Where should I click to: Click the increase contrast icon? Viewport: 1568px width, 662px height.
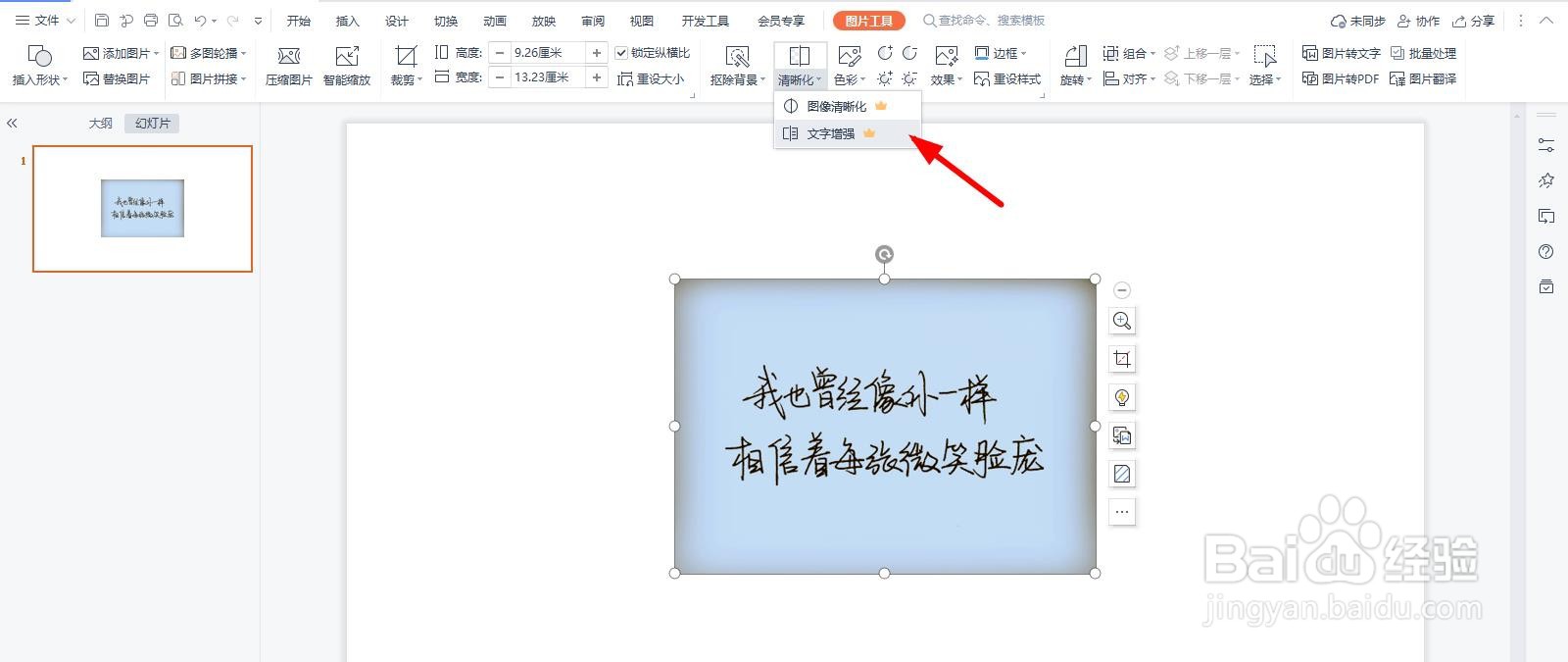885,53
